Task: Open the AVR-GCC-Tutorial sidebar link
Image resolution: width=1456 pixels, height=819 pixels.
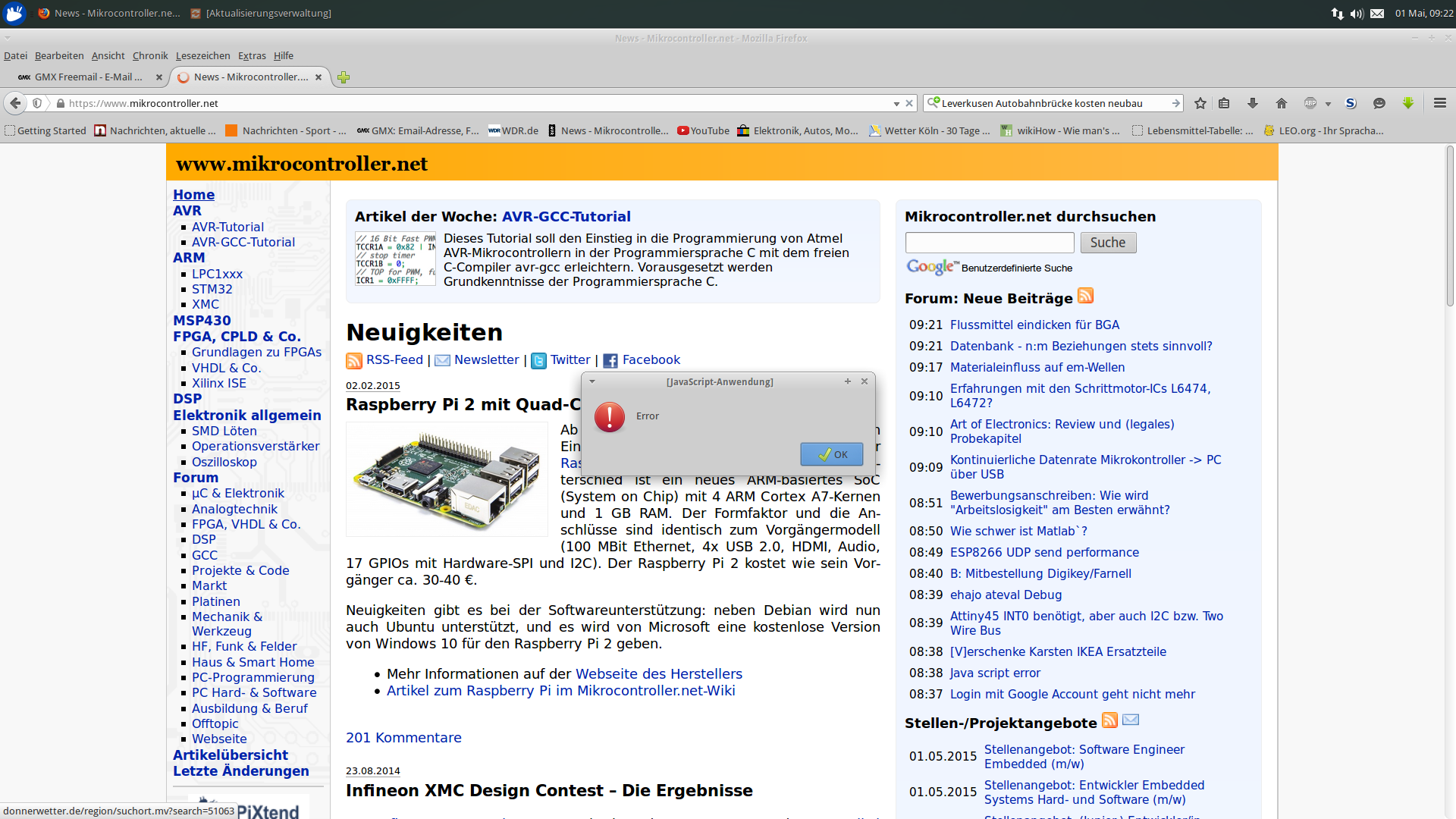Action: 243,242
